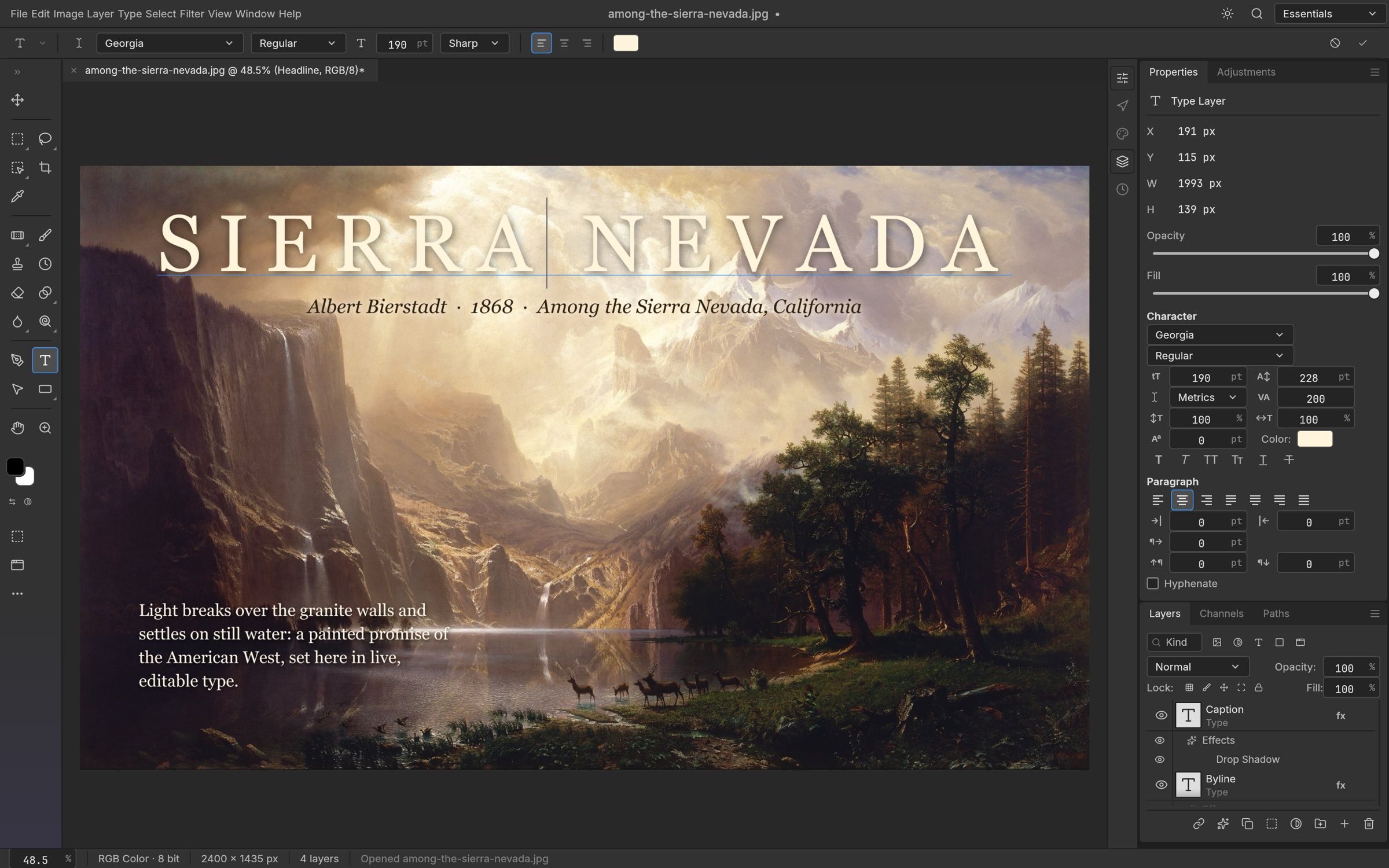Select the Lasso tool
Viewport: 1389px width, 868px height.
point(45,139)
